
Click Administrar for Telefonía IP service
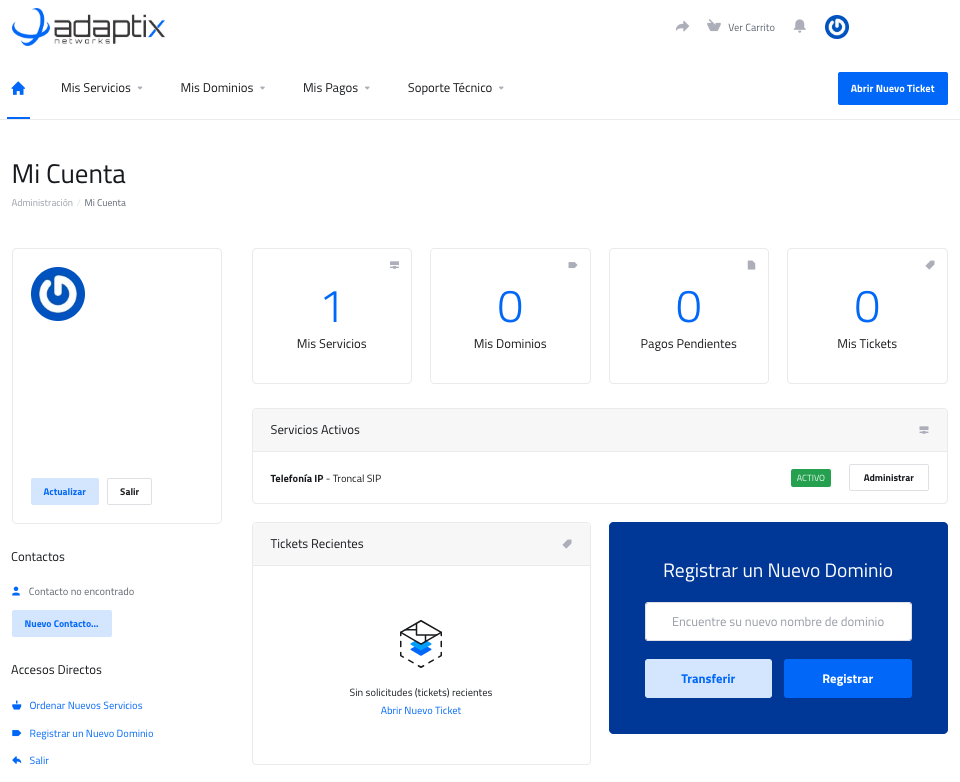click(x=888, y=478)
